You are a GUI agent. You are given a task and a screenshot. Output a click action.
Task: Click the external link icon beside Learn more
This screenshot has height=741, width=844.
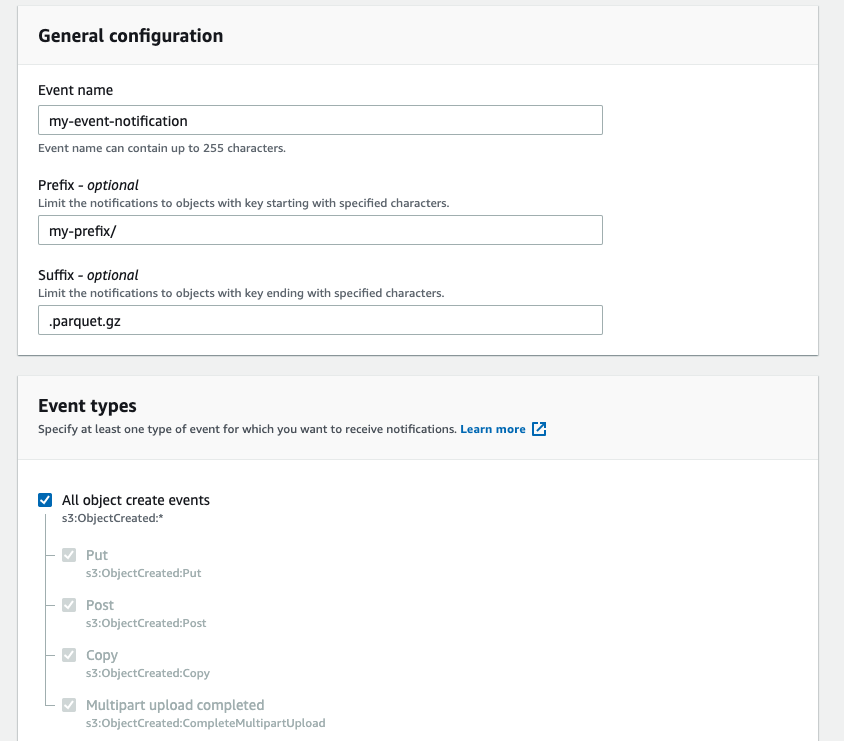(539, 429)
